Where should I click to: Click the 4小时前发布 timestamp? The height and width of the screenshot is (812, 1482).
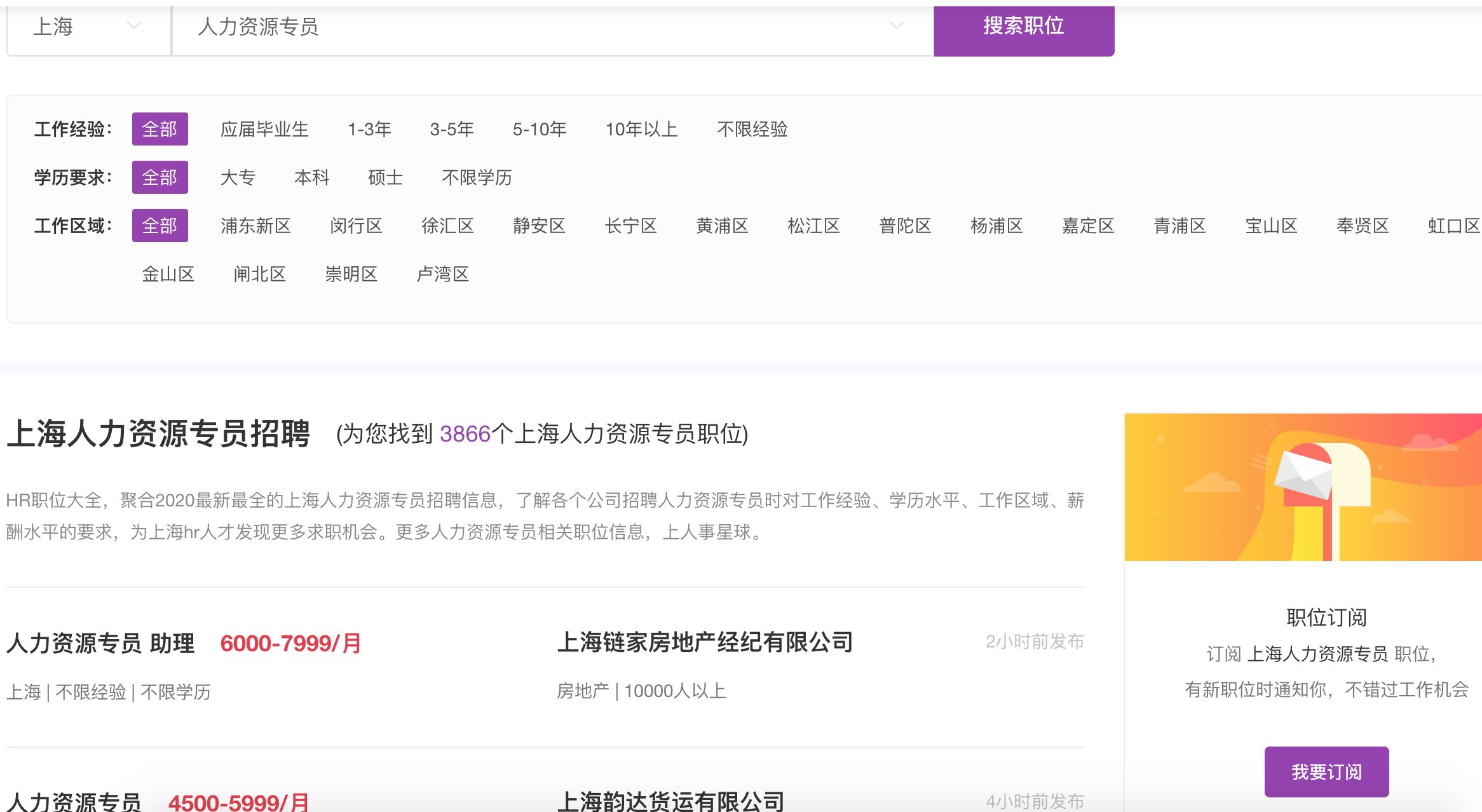click(x=1035, y=801)
